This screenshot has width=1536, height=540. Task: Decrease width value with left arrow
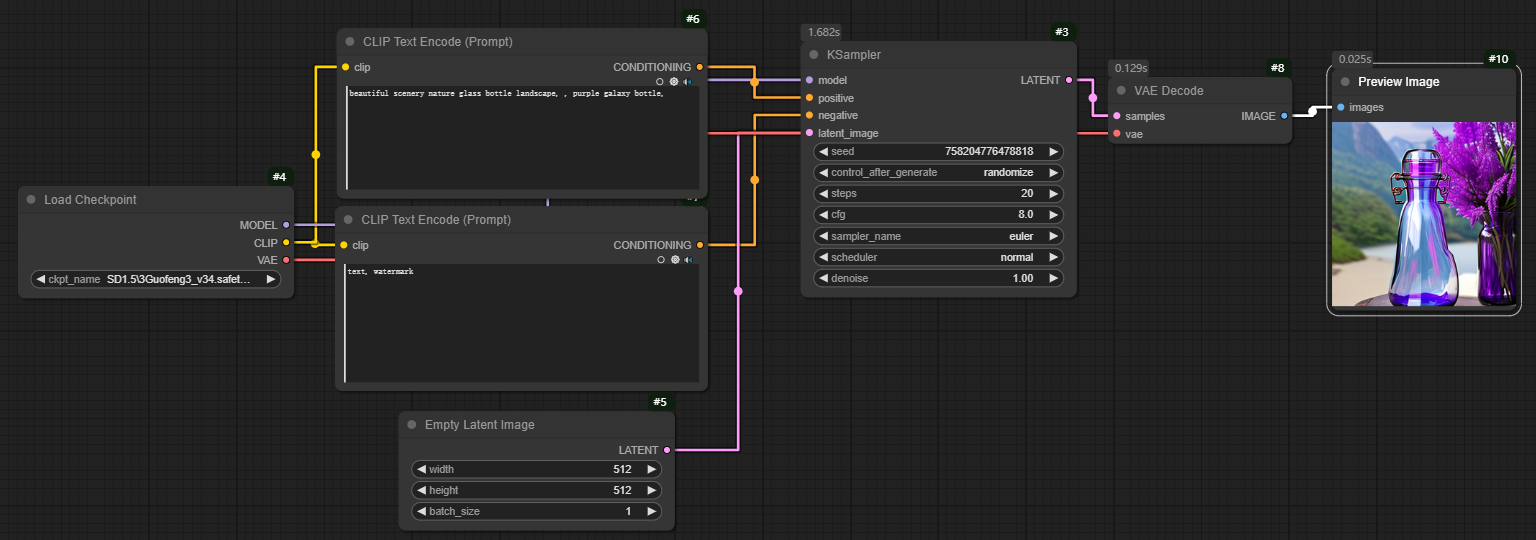click(422, 469)
